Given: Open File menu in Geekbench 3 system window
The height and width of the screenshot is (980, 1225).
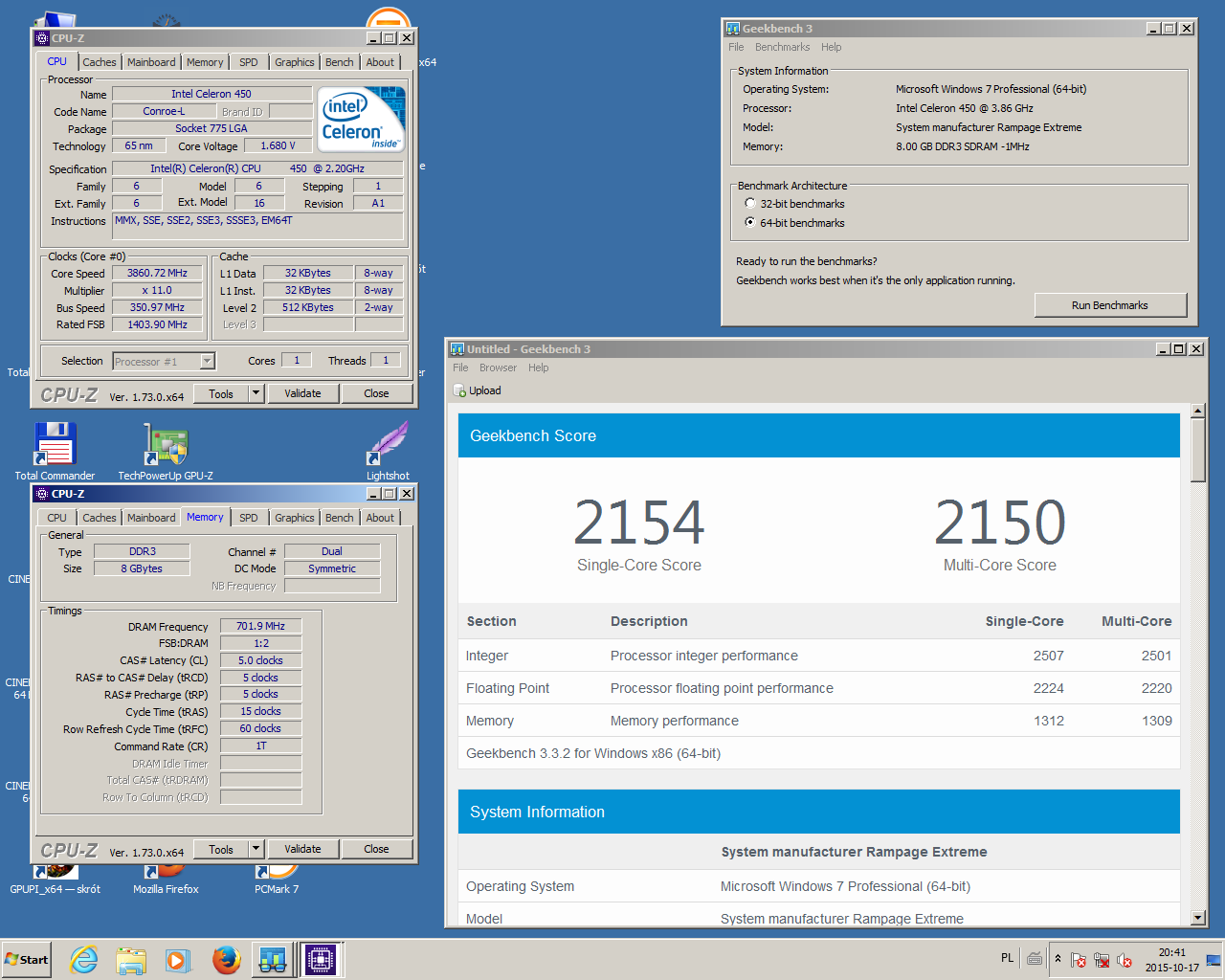Looking at the screenshot, I should 736,47.
